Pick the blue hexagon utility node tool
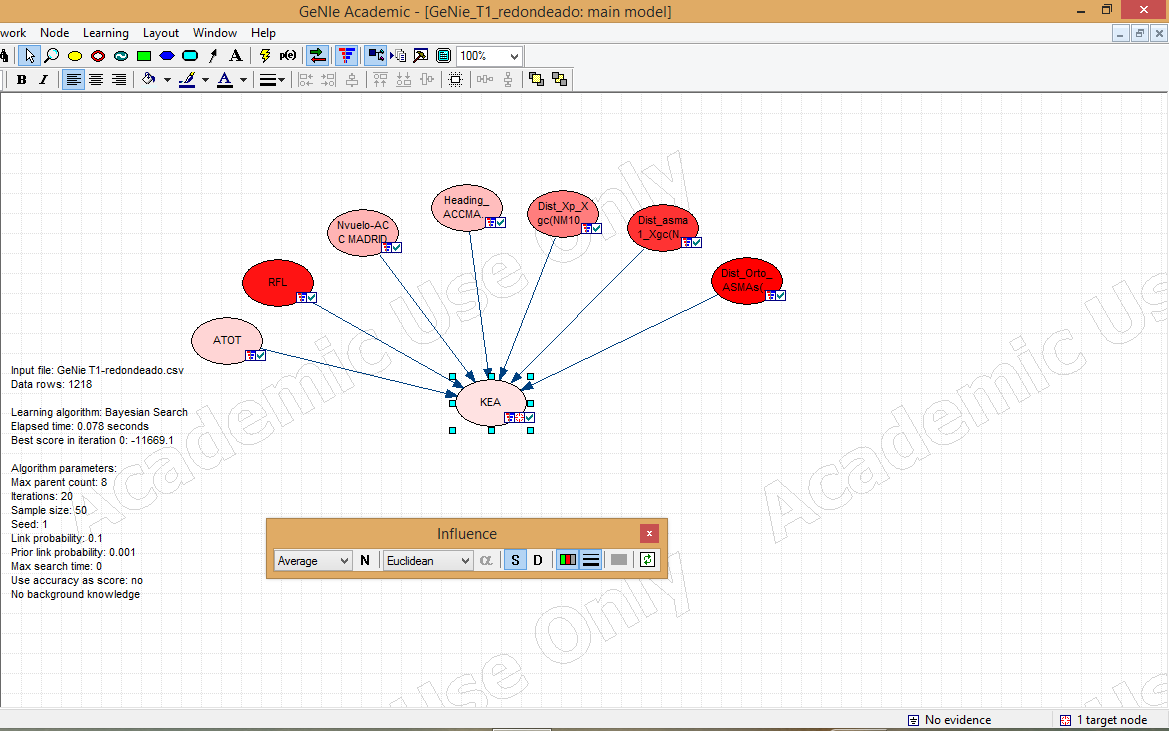Viewport: 1169px width, 731px height. (167, 56)
